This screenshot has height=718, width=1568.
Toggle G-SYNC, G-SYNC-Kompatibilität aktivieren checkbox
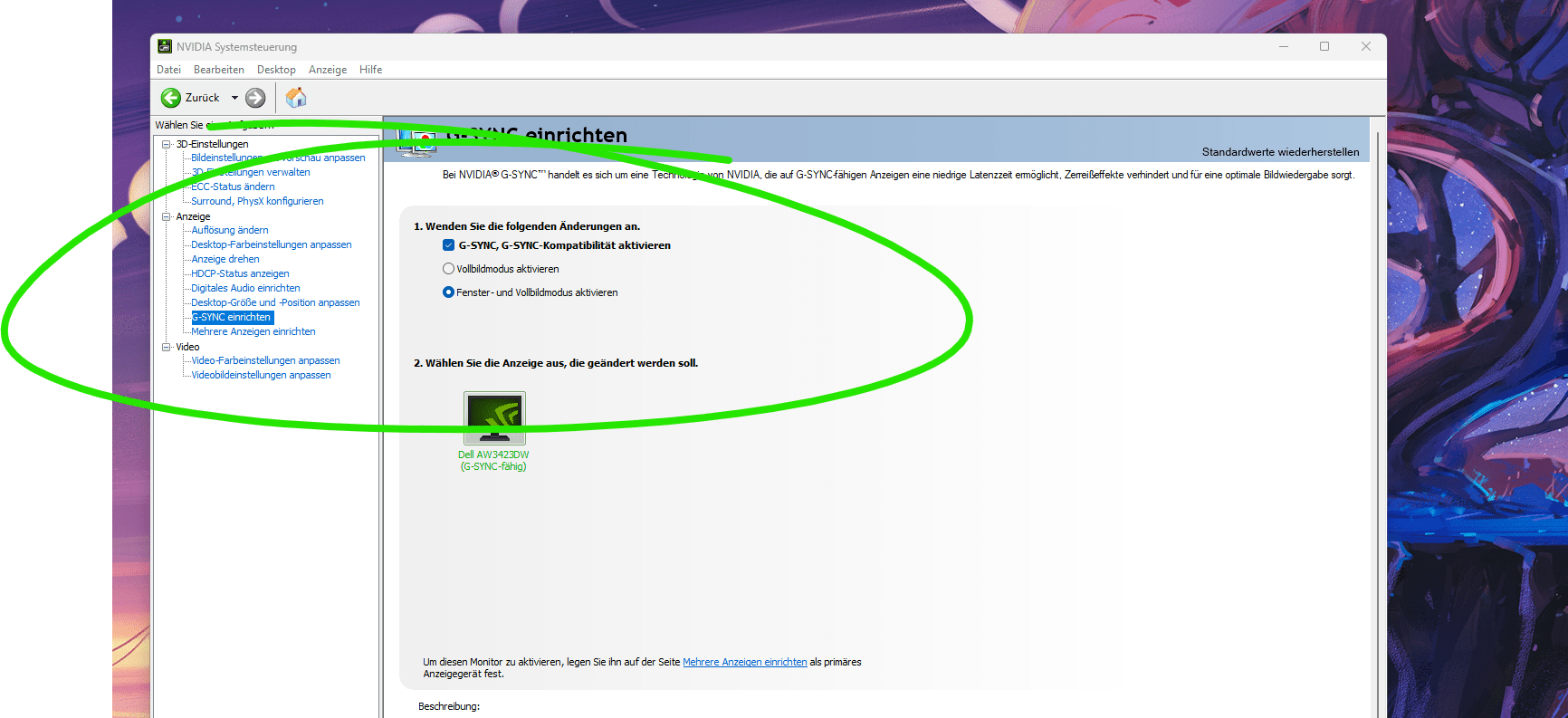448,245
